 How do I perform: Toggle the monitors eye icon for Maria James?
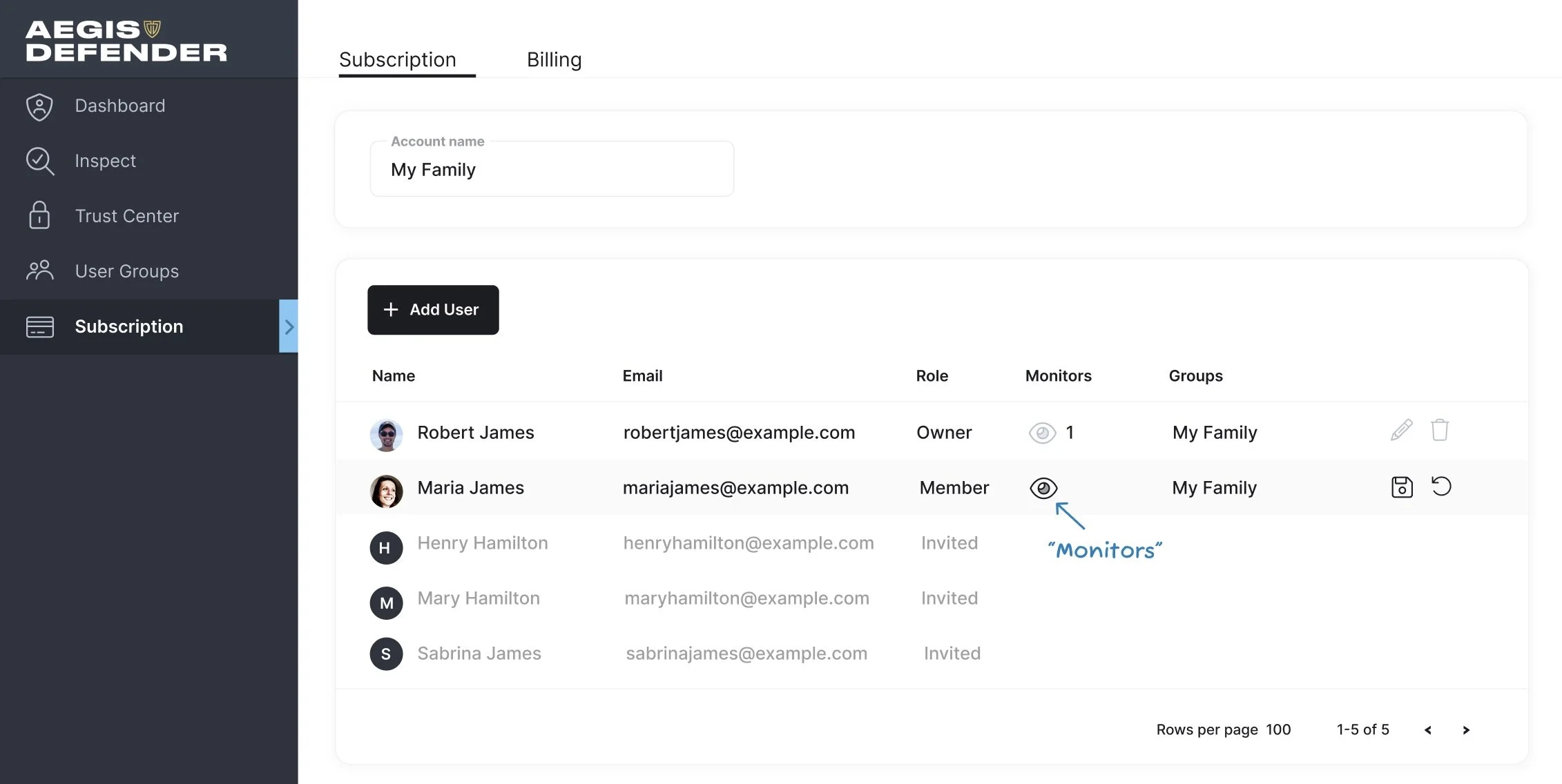coord(1043,488)
